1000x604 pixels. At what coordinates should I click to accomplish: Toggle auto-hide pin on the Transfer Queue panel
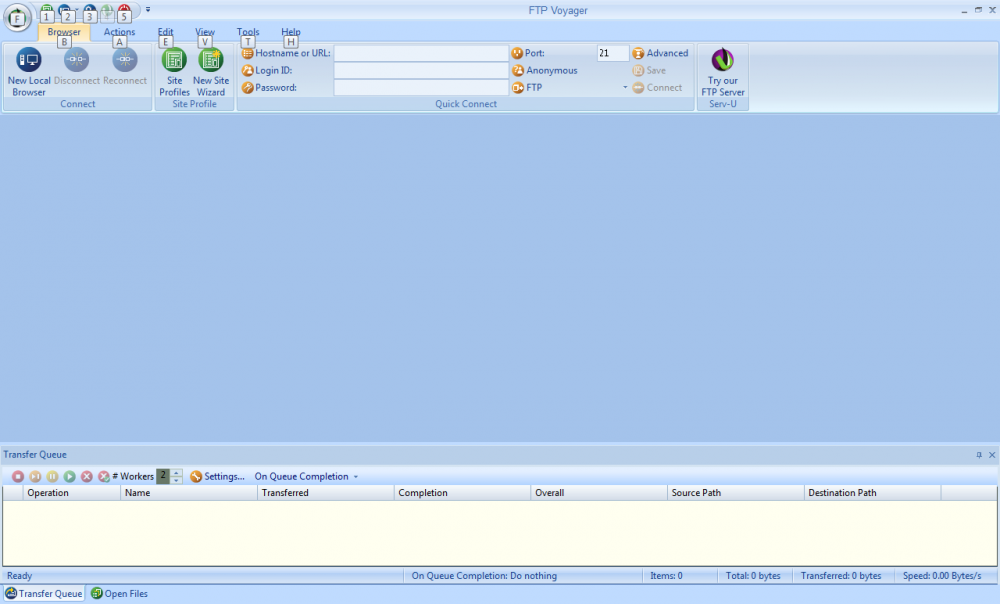(x=980, y=454)
